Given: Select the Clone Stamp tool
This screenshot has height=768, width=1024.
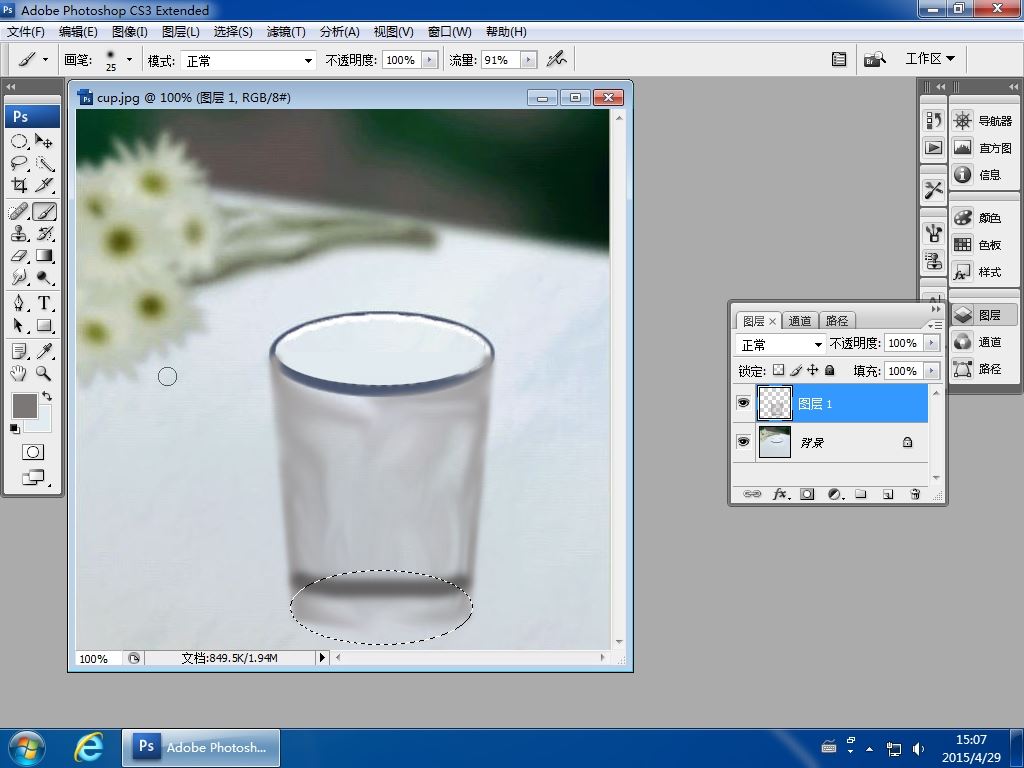Looking at the screenshot, I should 19,234.
